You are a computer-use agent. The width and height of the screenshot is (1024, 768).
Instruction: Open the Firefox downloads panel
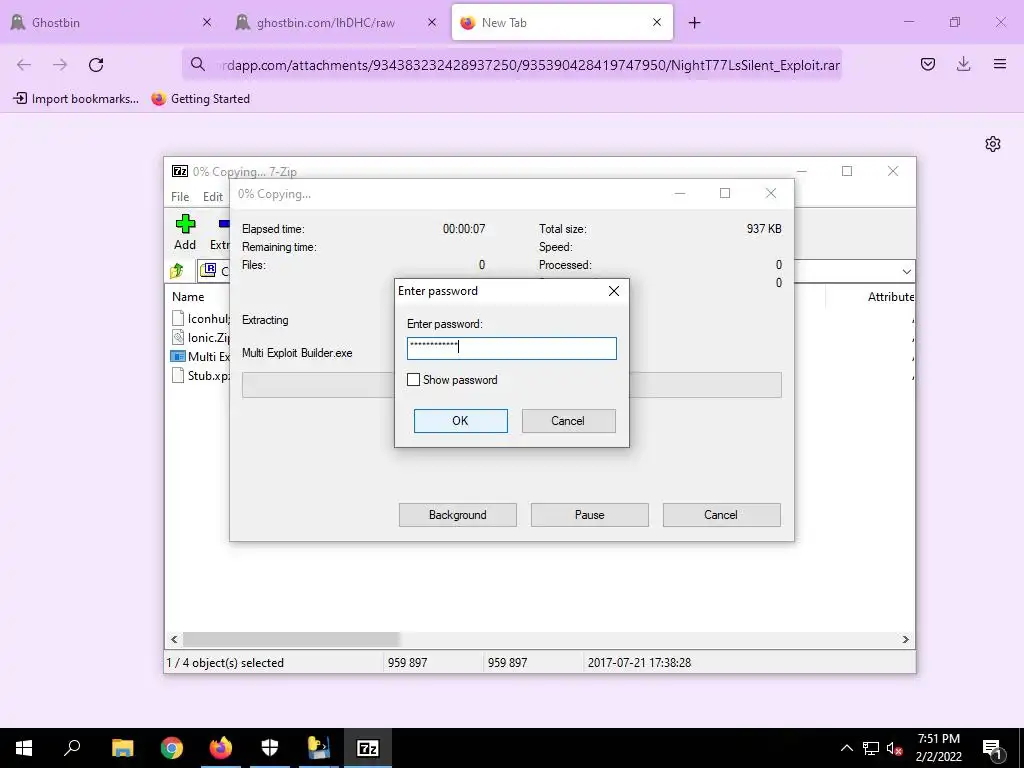point(963,64)
